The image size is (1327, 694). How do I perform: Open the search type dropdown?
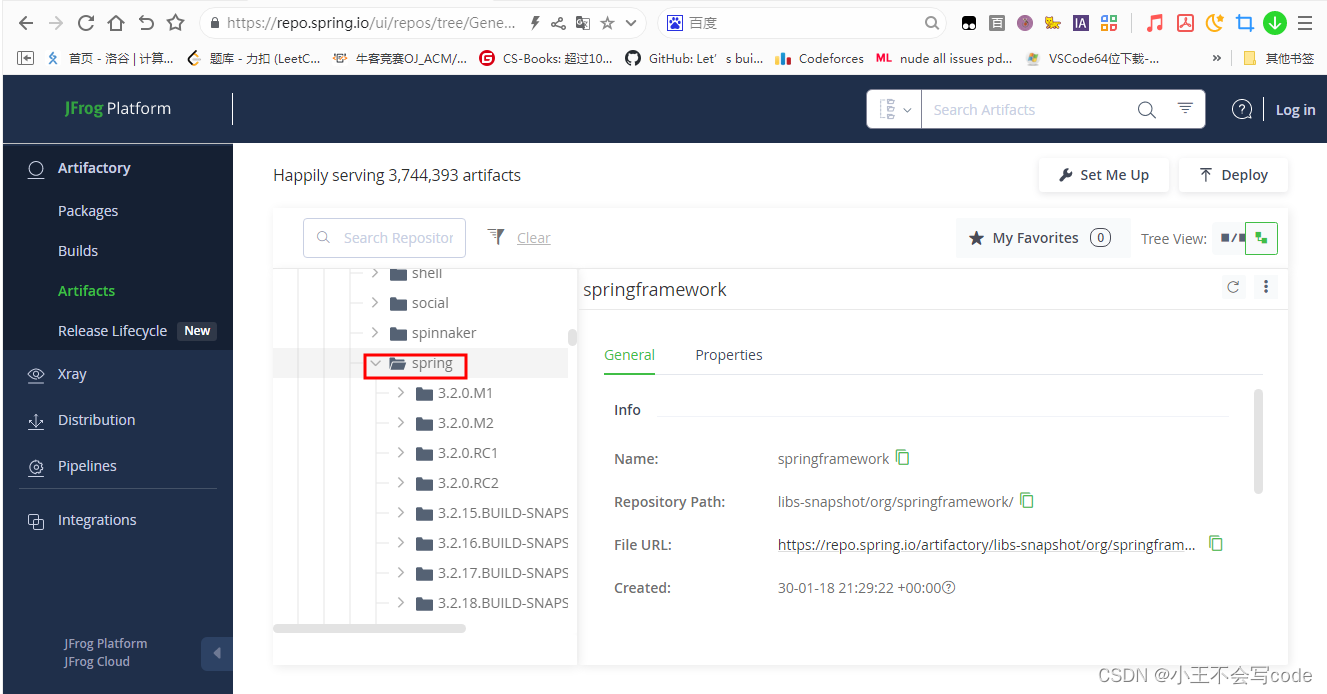point(894,110)
